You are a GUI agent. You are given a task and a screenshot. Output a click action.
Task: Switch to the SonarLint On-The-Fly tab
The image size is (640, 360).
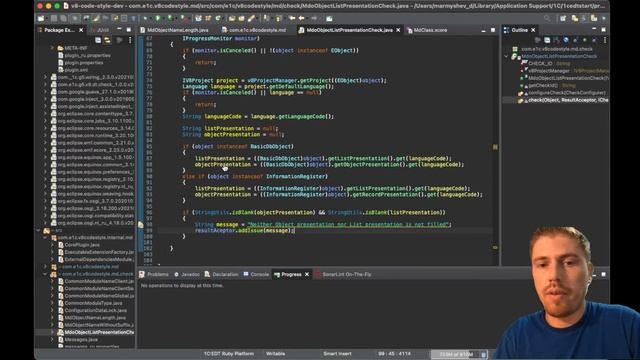pos(343,274)
